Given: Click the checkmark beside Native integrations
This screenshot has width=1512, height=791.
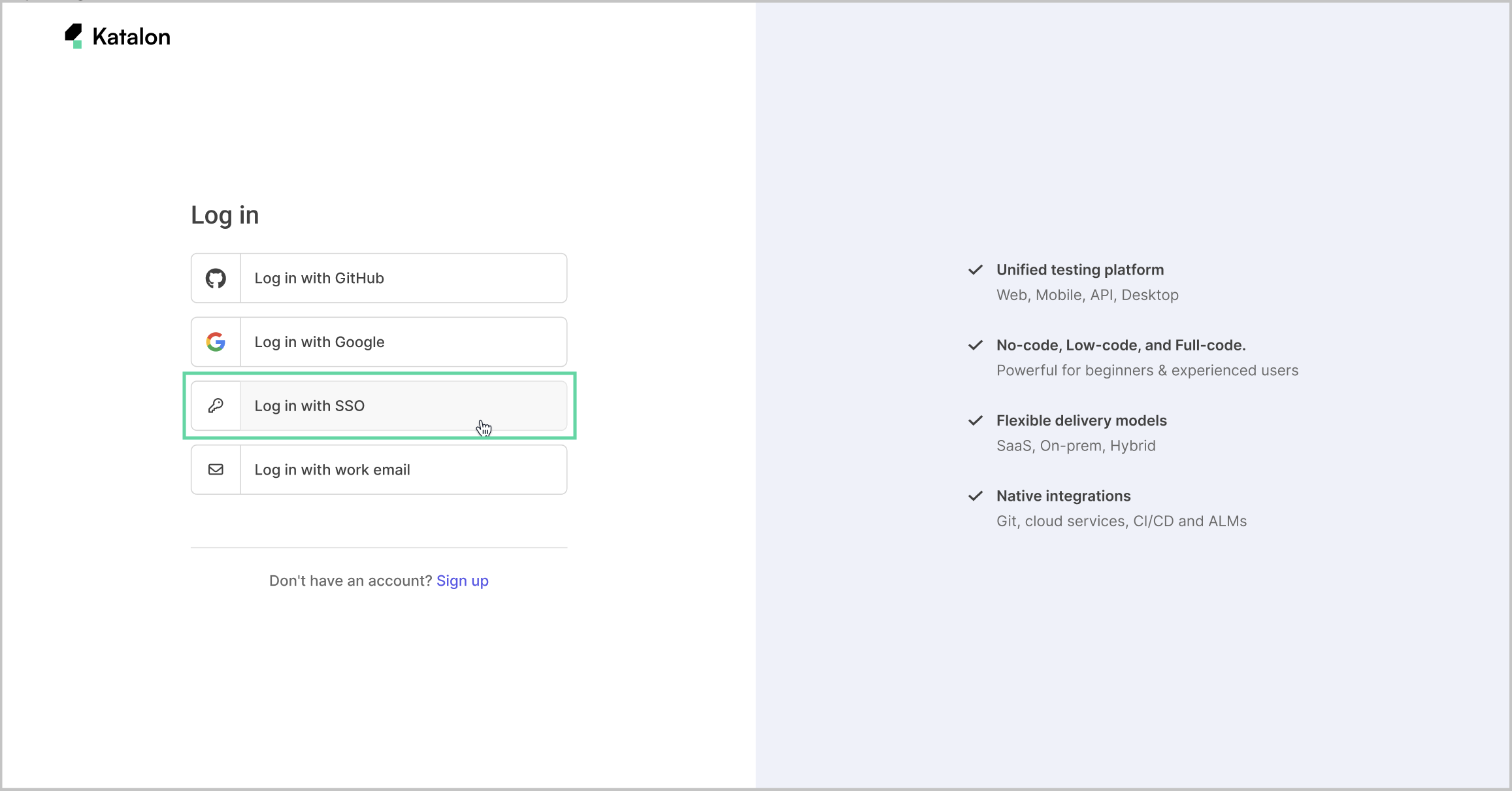Looking at the screenshot, I should [975, 496].
